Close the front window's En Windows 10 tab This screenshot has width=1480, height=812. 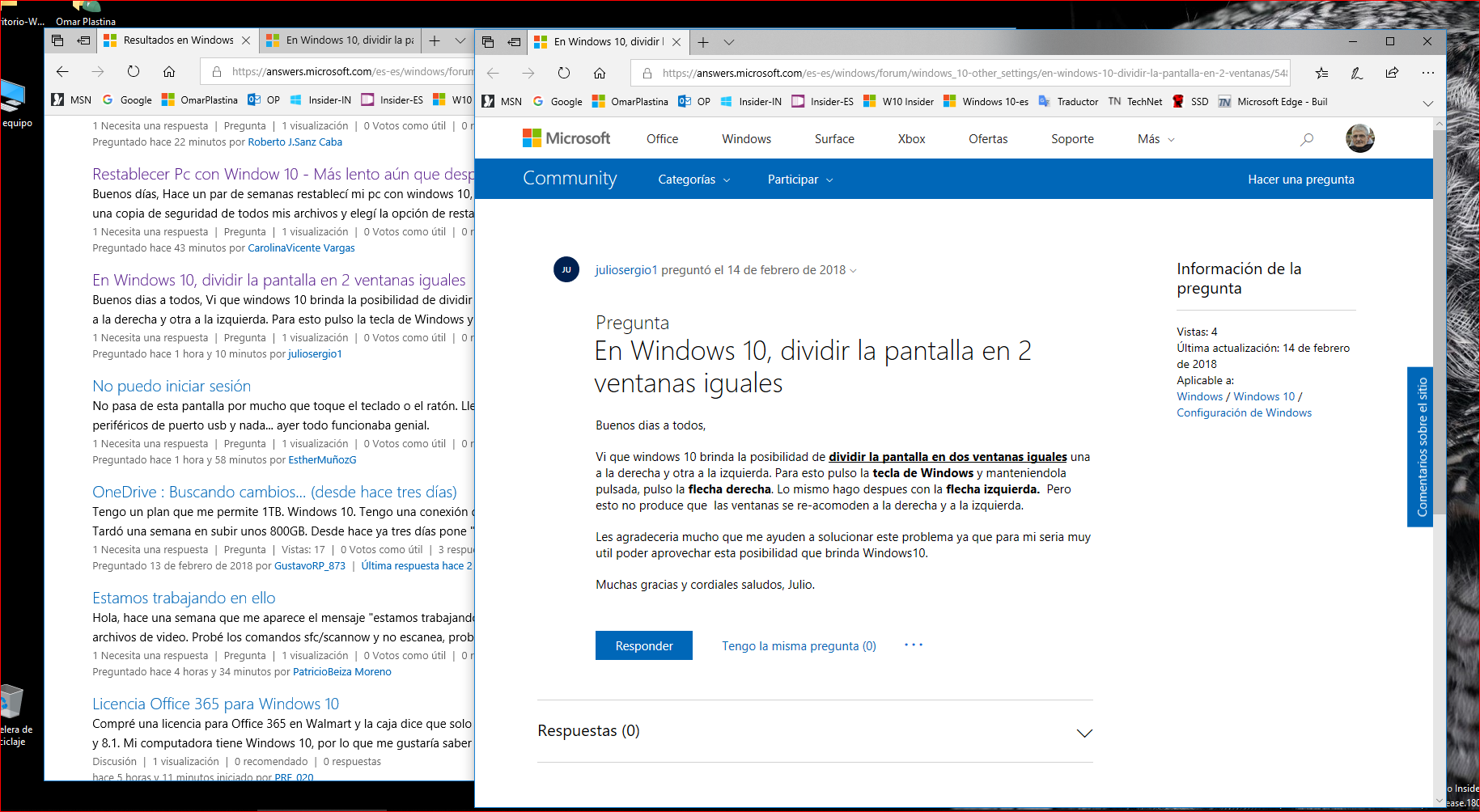tap(676, 42)
